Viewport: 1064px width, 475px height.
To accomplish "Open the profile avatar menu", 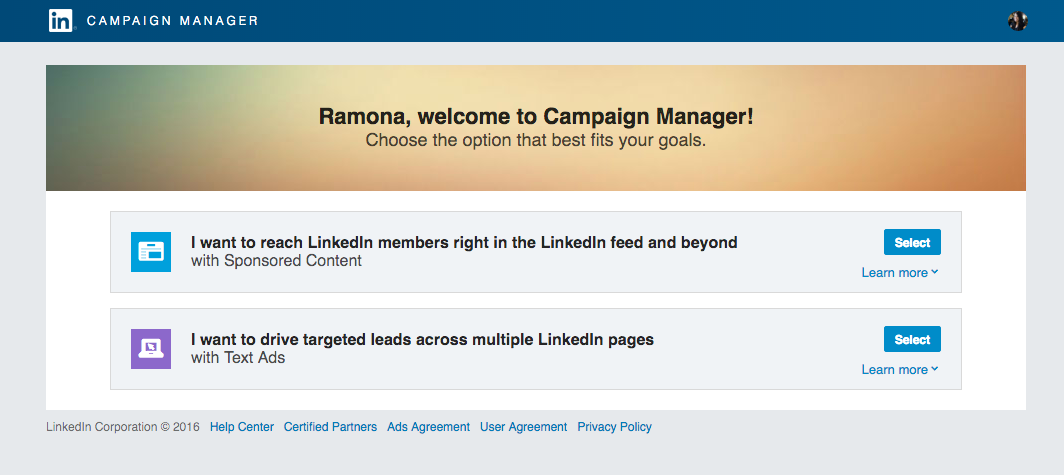I will (1017, 21).
